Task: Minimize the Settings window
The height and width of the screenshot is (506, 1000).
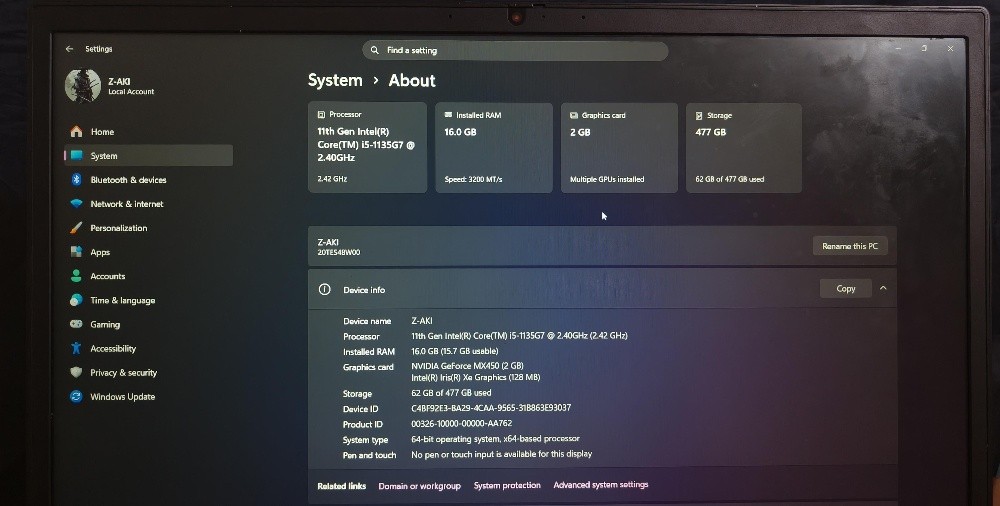Action: click(x=898, y=48)
